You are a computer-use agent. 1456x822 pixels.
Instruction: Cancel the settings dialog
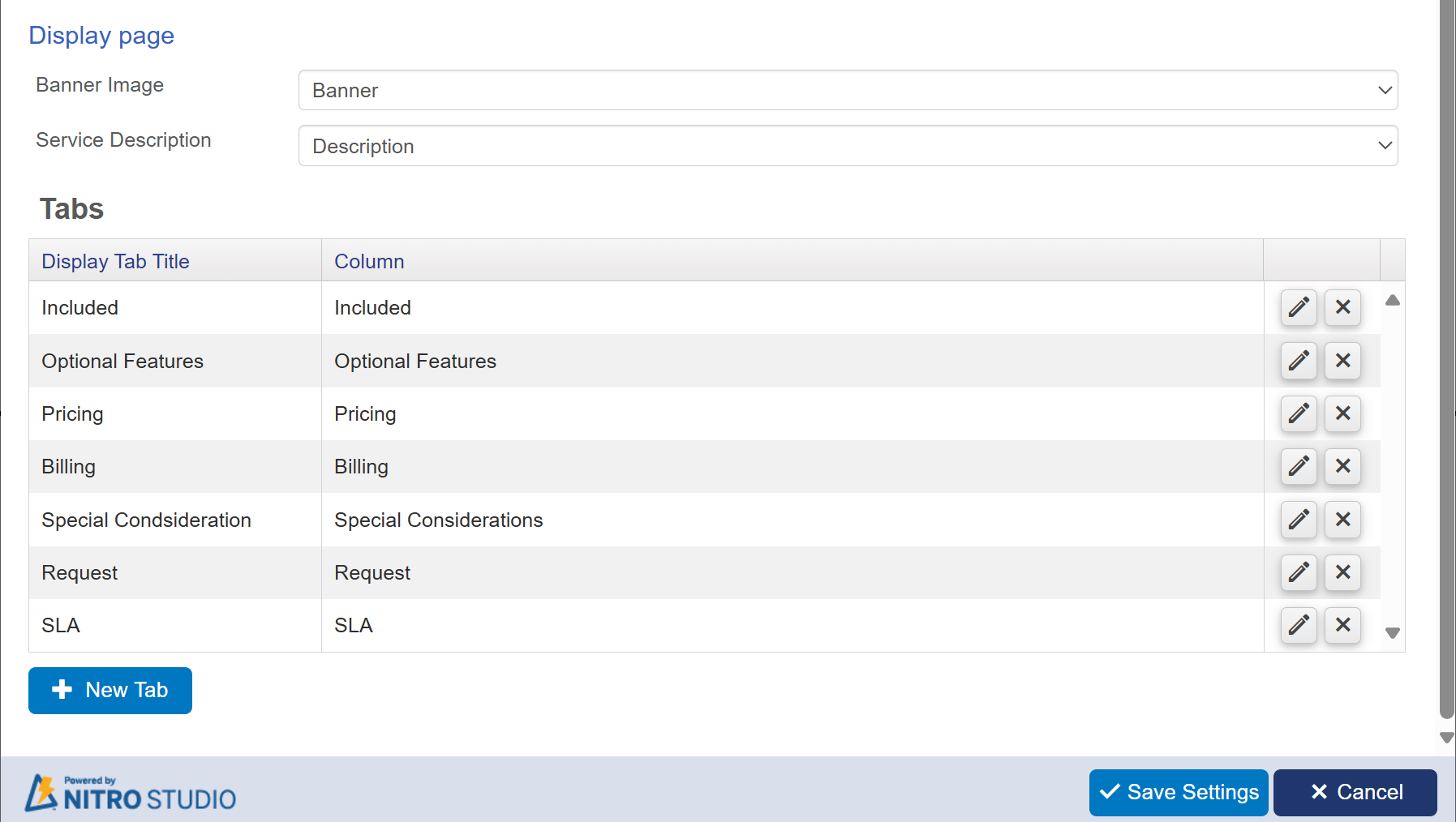pos(1355,792)
